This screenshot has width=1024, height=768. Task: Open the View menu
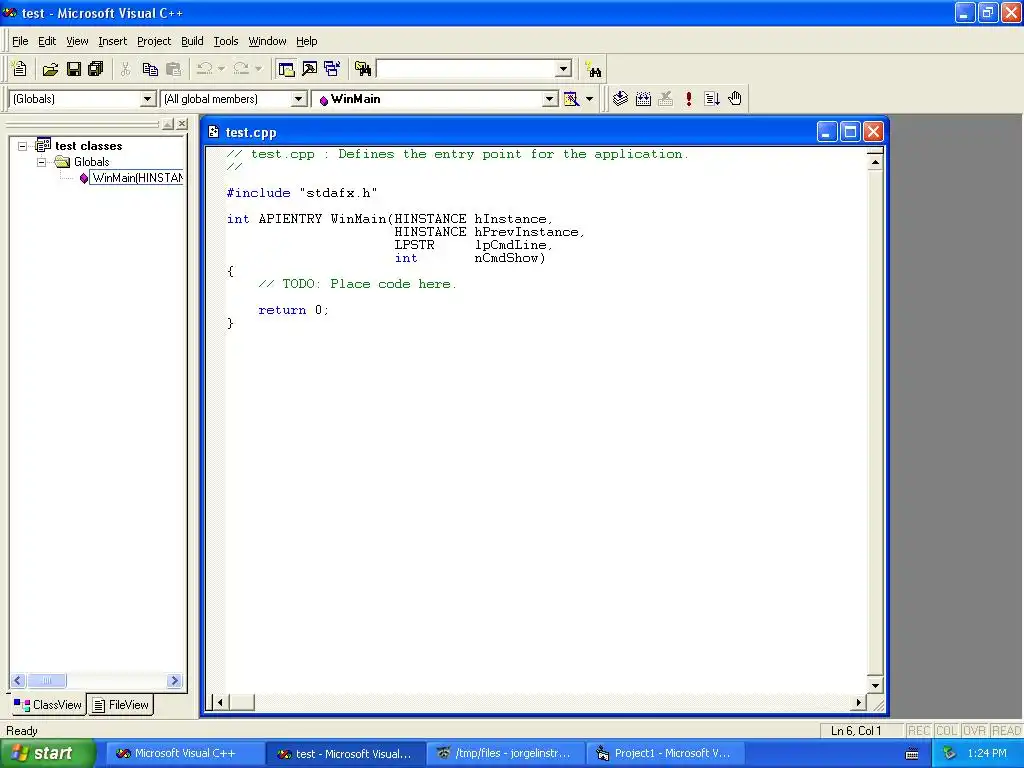[x=77, y=41]
